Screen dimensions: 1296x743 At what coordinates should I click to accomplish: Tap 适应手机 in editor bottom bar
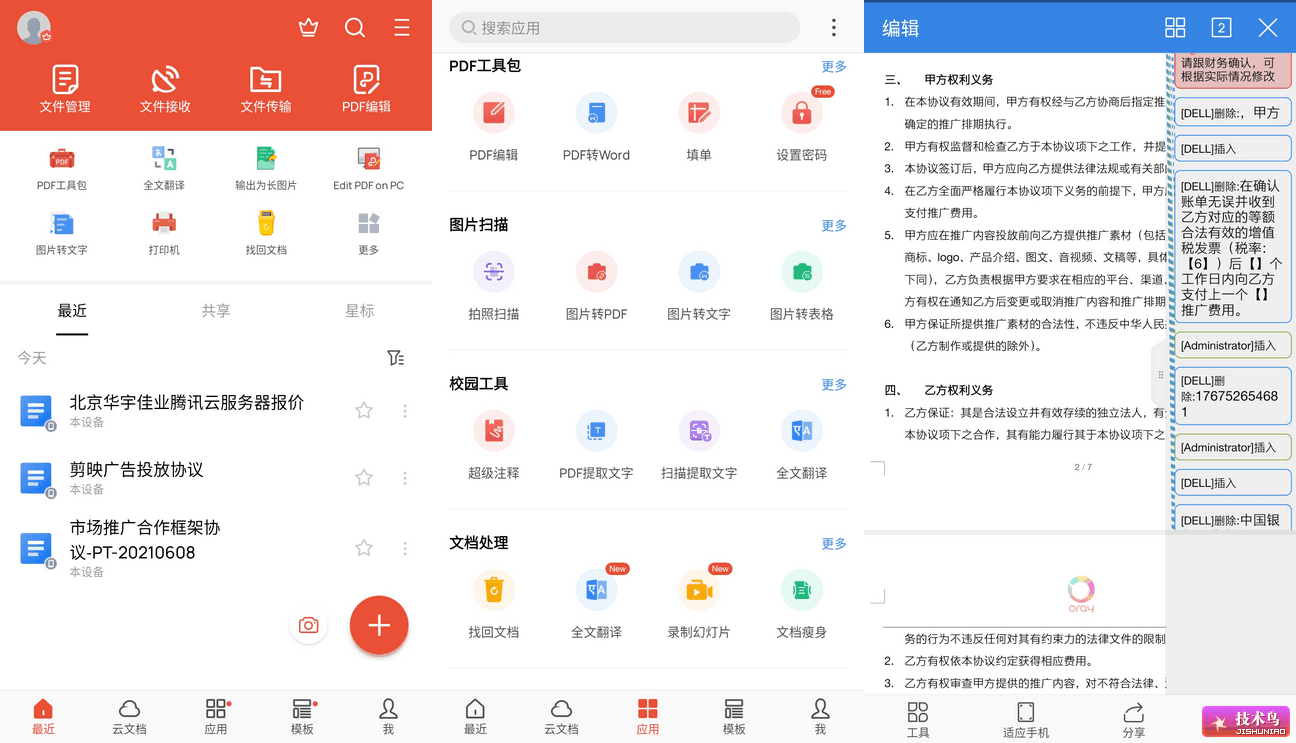(1026, 720)
